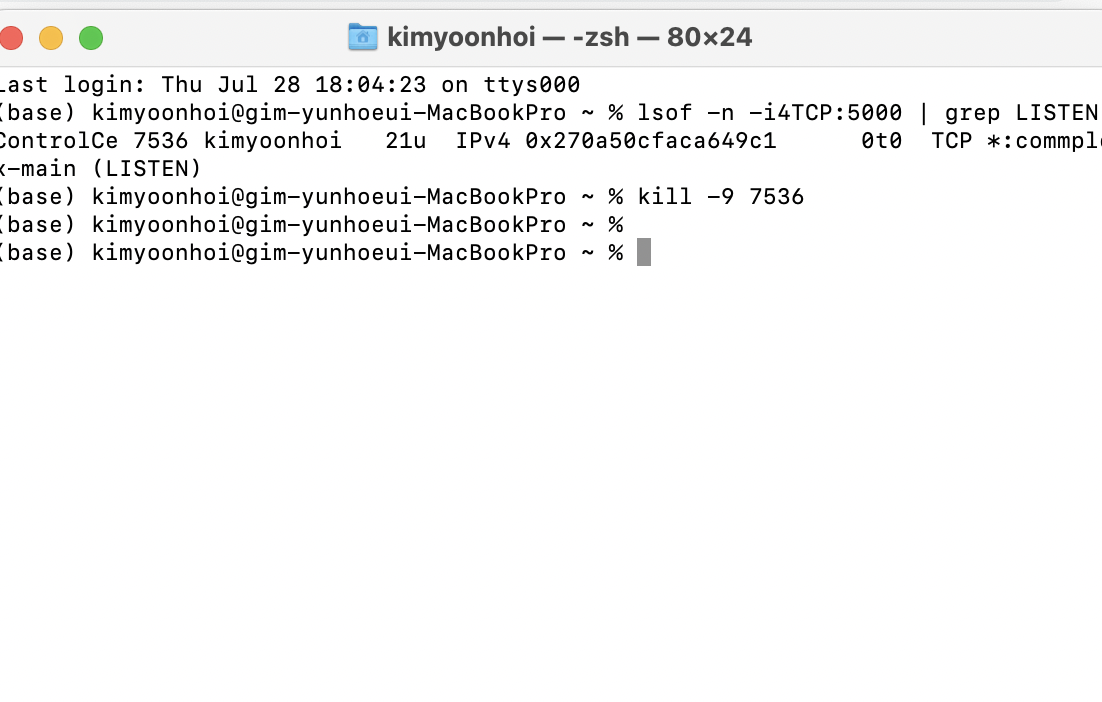Click the "TCP" protocol text in output
Screen dimensions: 1102x702
(x=952, y=141)
